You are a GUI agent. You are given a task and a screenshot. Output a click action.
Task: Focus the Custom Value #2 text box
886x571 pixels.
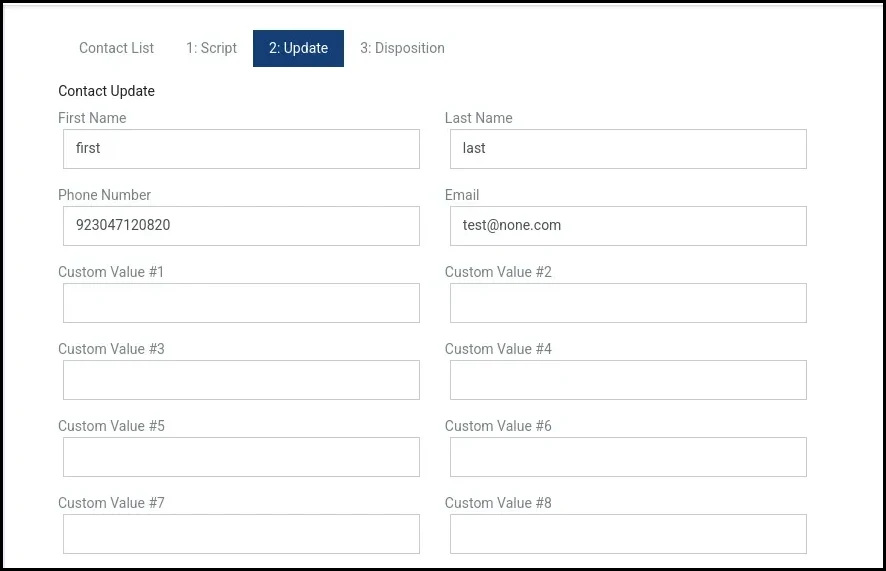[x=628, y=303]
